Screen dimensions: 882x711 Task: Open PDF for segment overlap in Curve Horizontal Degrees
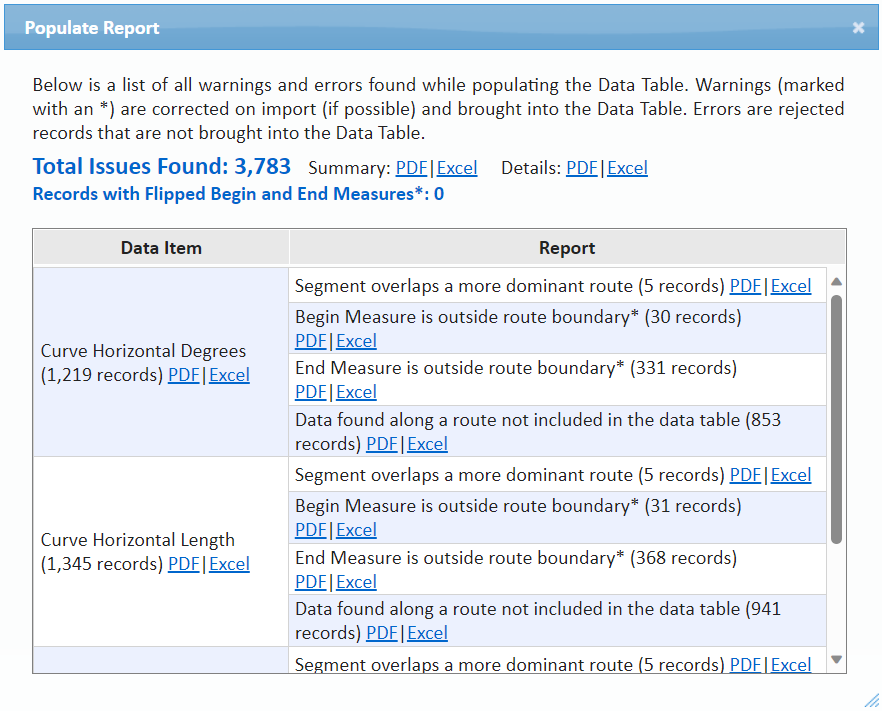[745, 286]
